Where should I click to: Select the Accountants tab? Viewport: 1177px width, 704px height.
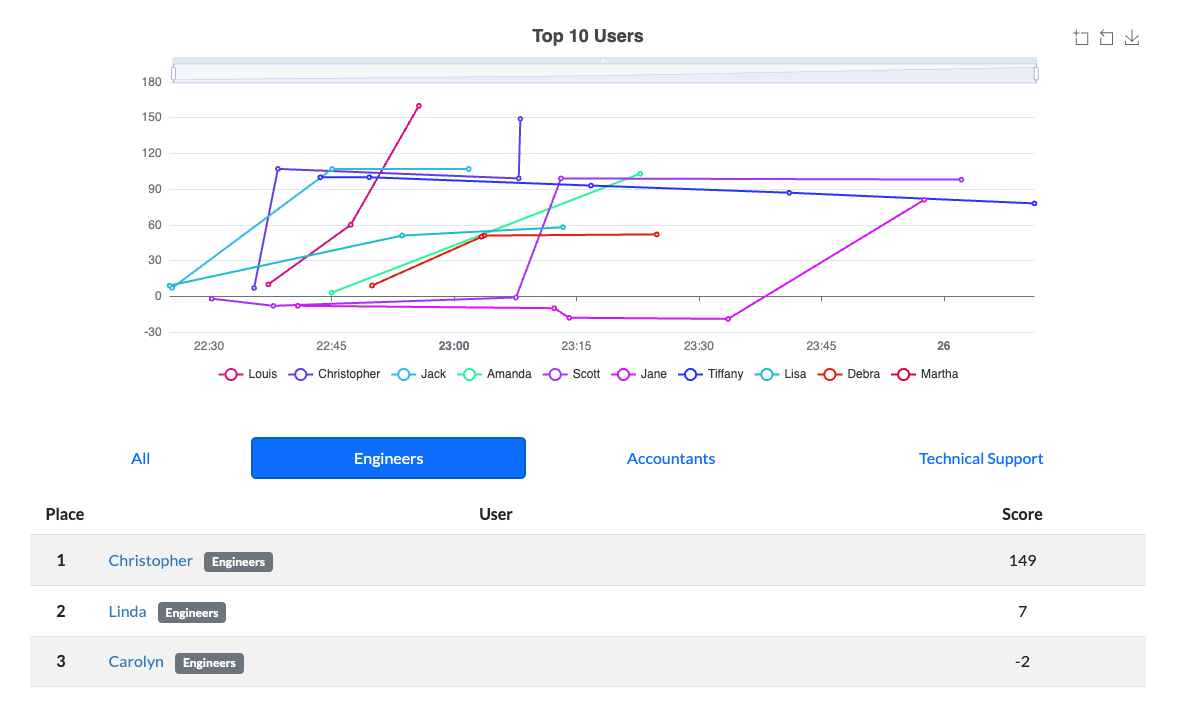coord(670,458)
